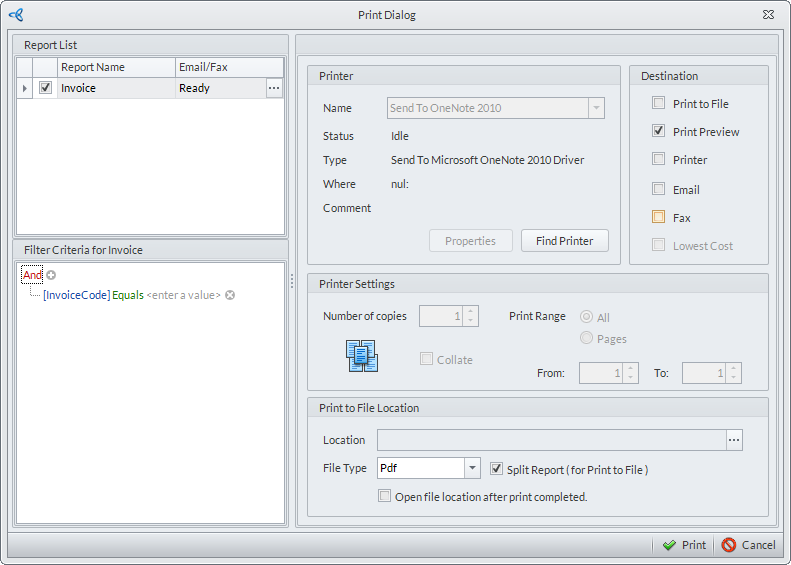The image size is (791, 565).
Task: Uncheck Split Report for Print to File
Action: point(497,468)
